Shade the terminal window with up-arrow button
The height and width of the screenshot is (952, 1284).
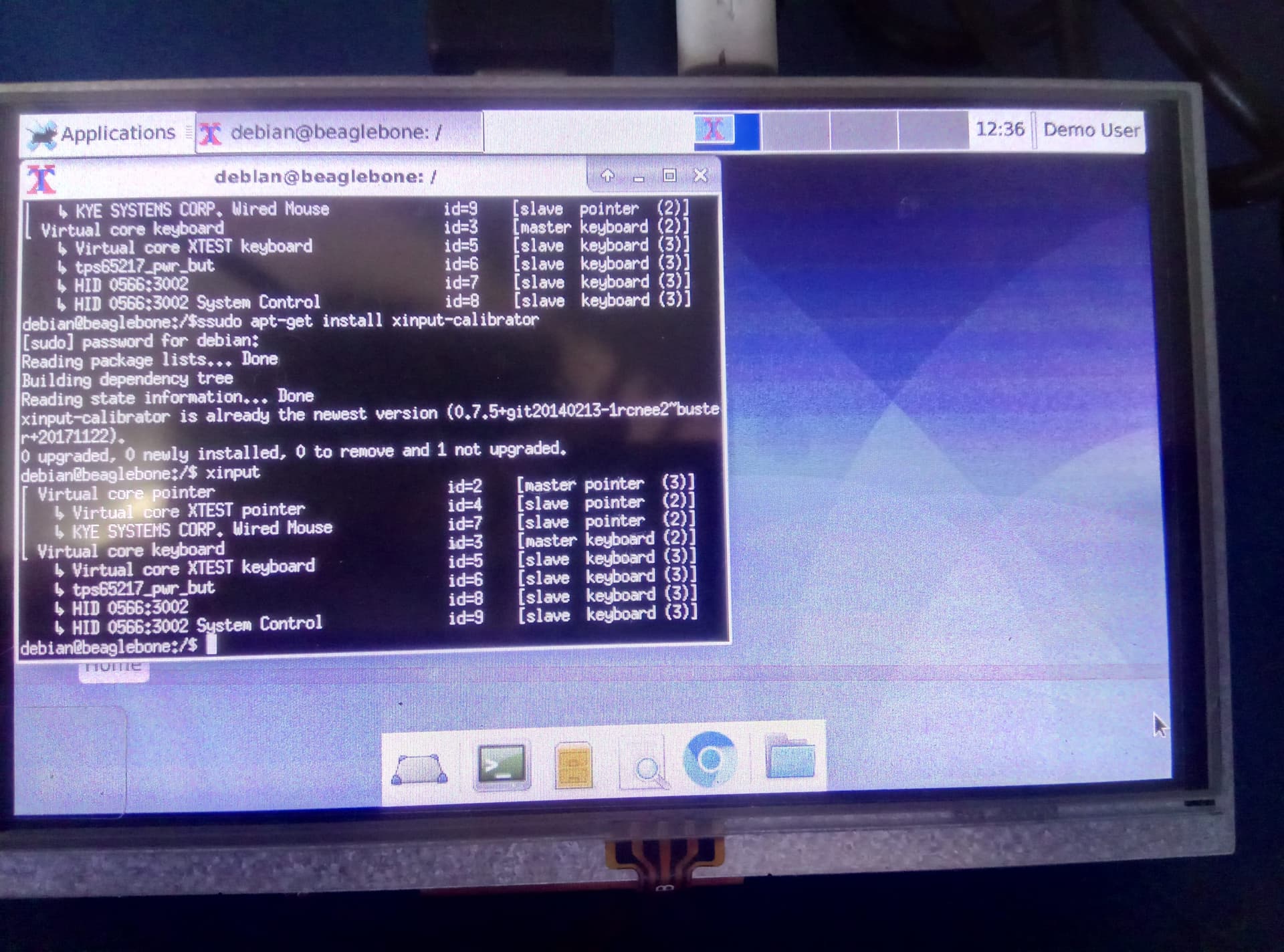pyautogui.click(x=607, y=175)
